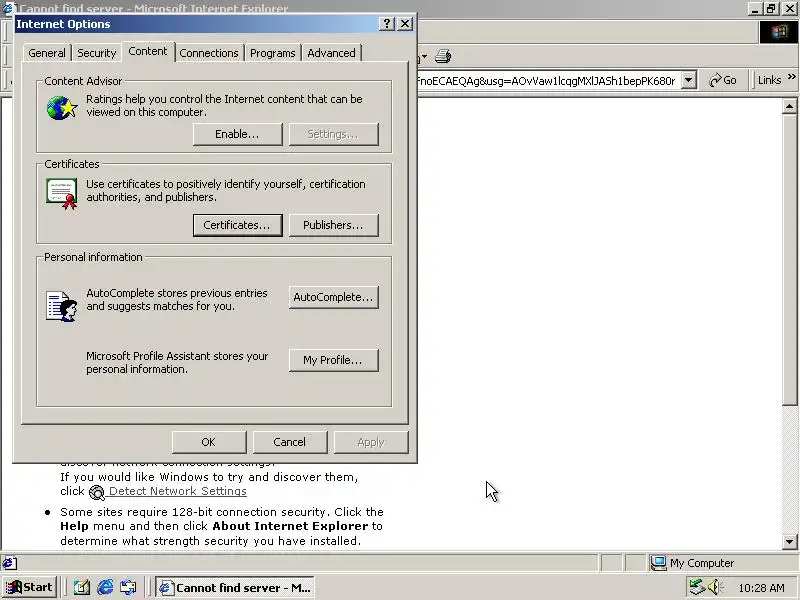Click the Detect Network Settings link
Image resolution: width=800 pixels, height=600 pixels.
pos(178,491)
